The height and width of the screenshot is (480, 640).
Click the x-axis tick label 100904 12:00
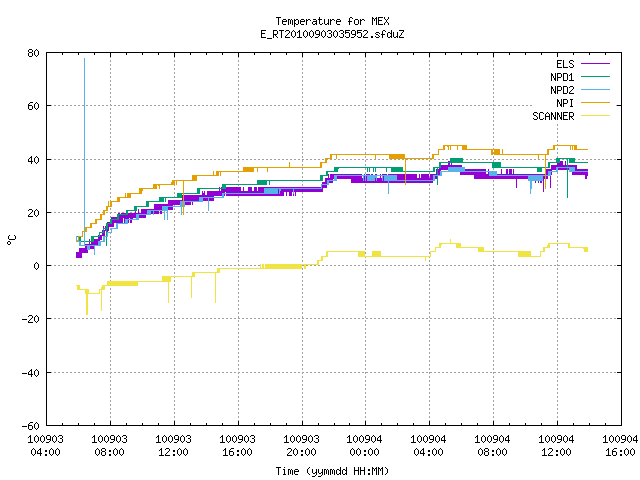557,446
